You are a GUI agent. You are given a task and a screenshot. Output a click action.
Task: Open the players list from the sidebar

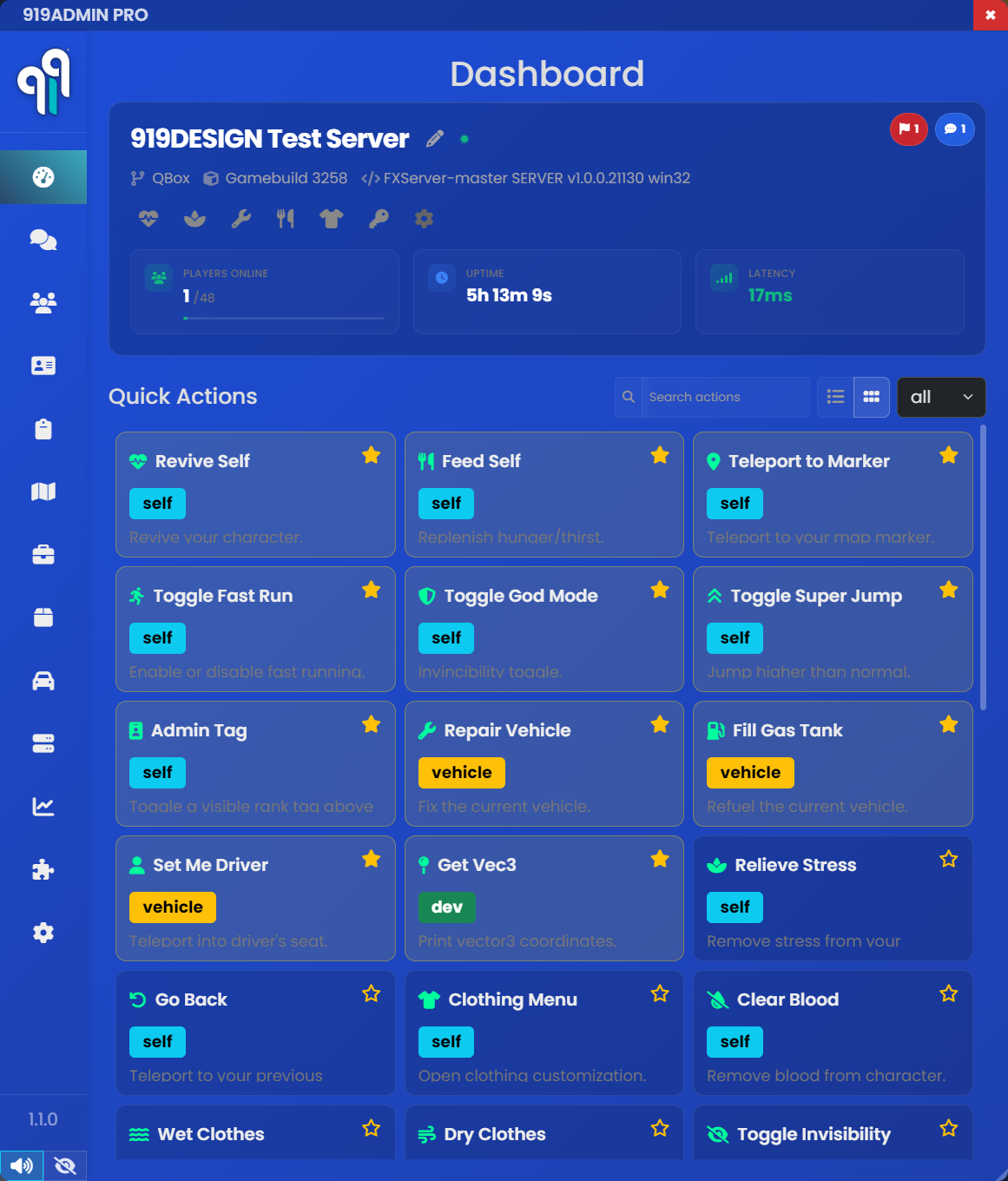[x=43, y=303]
